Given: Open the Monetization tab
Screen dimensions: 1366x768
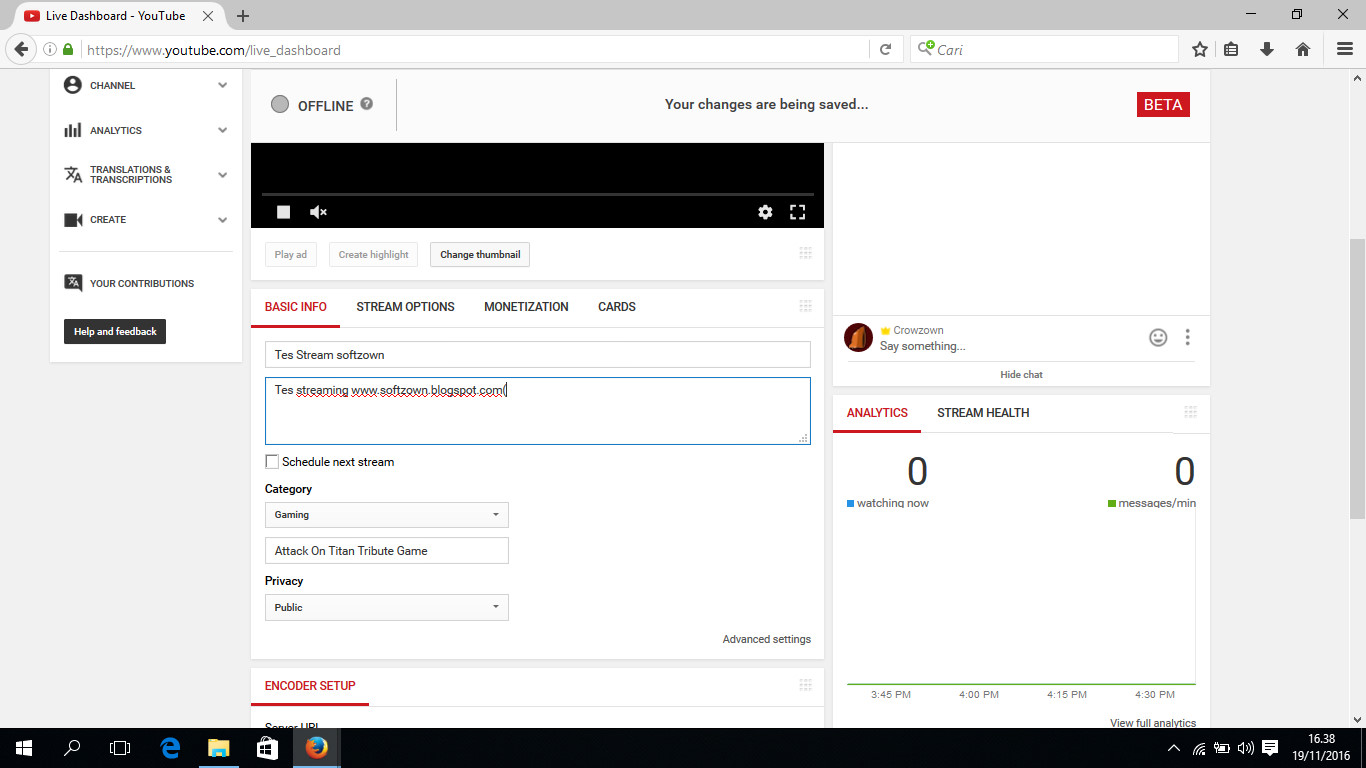Looking at the screenshot, I should pos(526,307).
